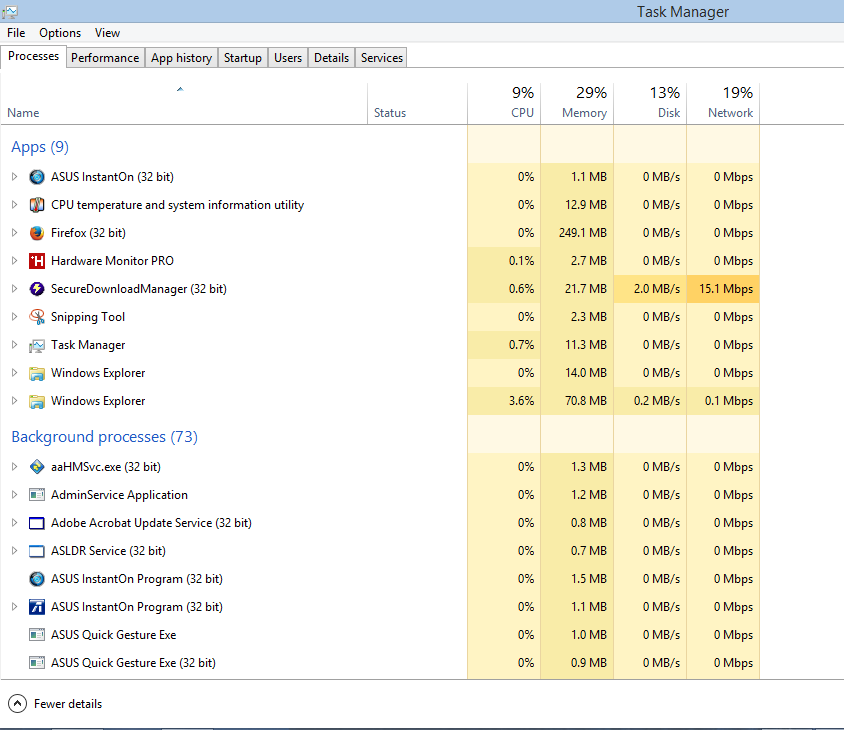Click the Task Manager title bar icon

(10, 11)
